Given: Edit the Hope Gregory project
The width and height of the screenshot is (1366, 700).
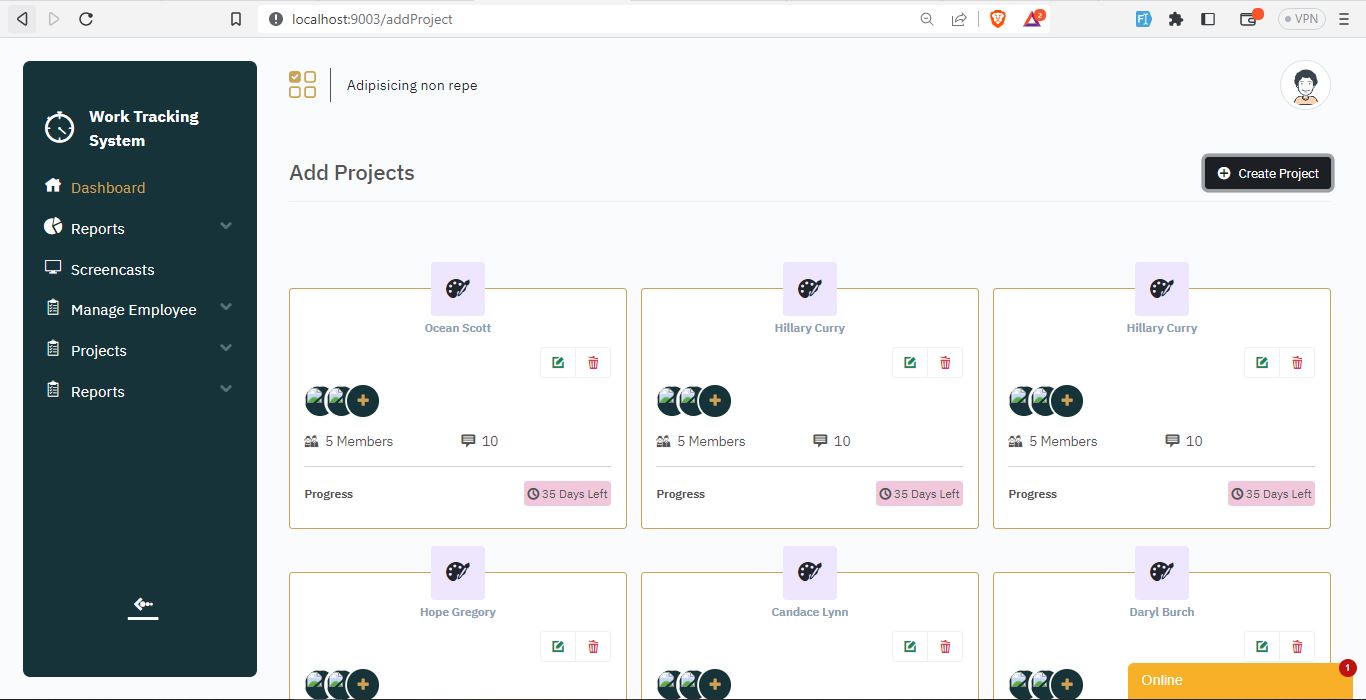Looking at the screenshot, I should (558, 646).
